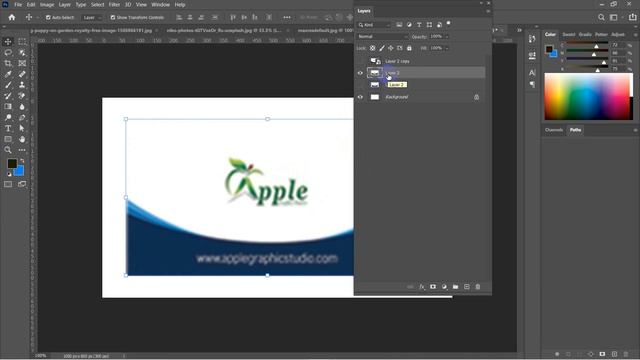The height and width of the screenshot is (360, 640).
Task: Select the Gradient tool
Action: click(x=8, y=107)
